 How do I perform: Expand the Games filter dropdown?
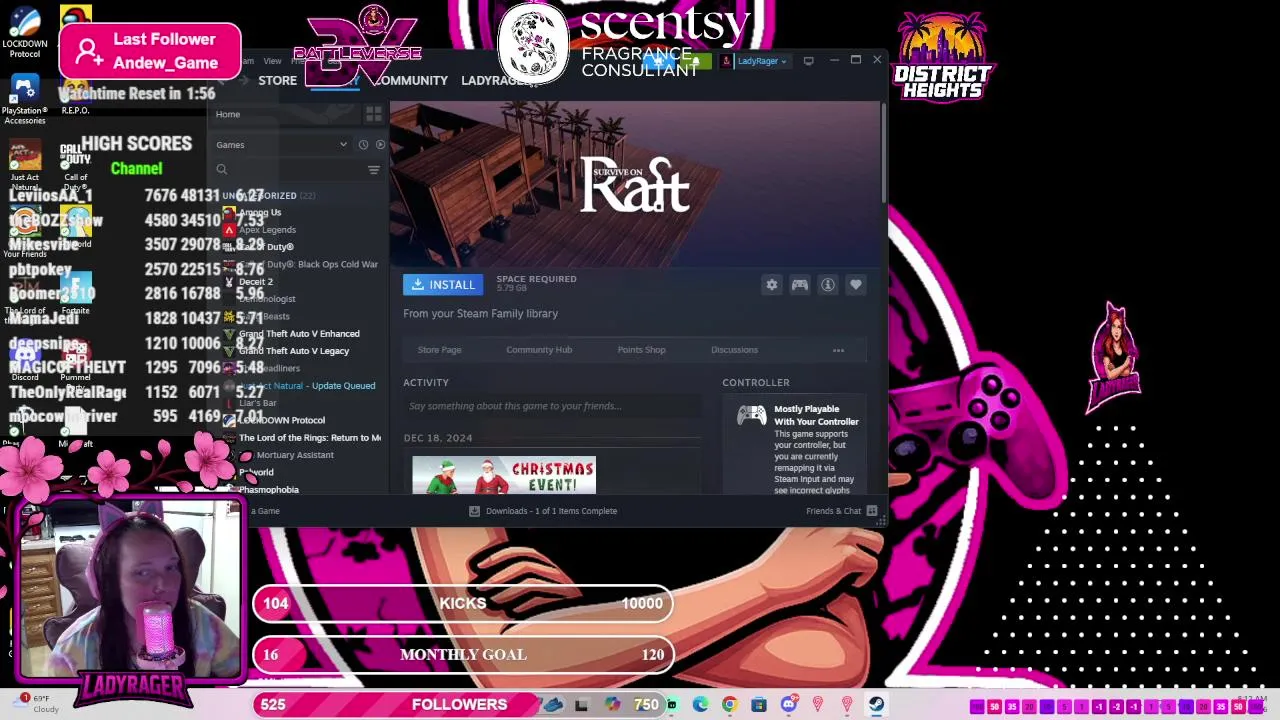pos(281,145)
